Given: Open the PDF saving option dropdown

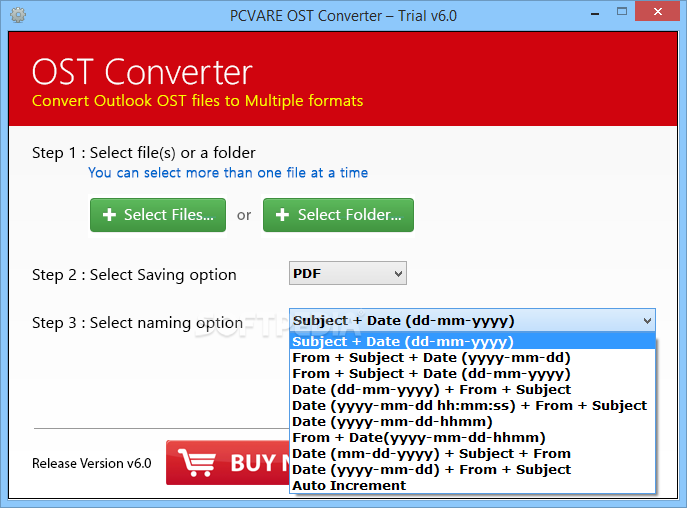Looking at the screenshot, I should (x=348, y=273).
